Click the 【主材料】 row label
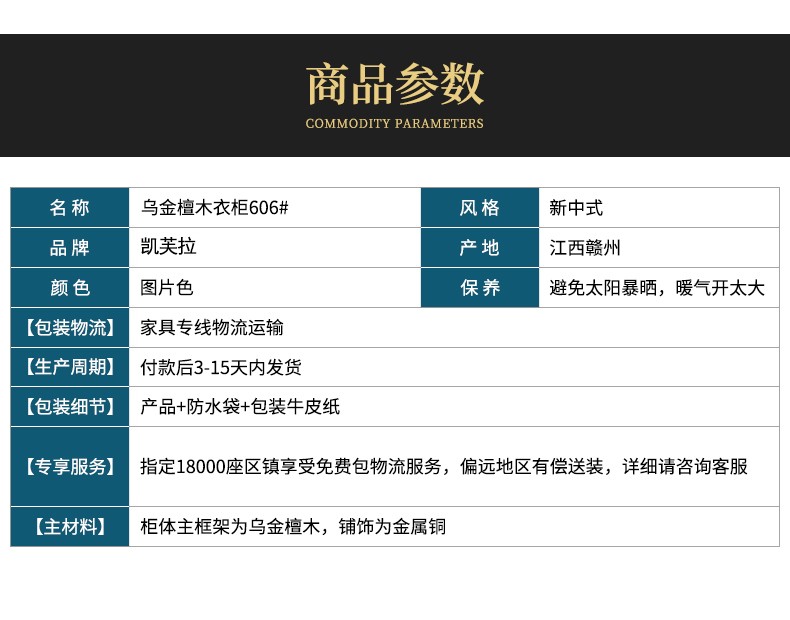Viewport: 790px width, 620px height. tap(70, 526)
